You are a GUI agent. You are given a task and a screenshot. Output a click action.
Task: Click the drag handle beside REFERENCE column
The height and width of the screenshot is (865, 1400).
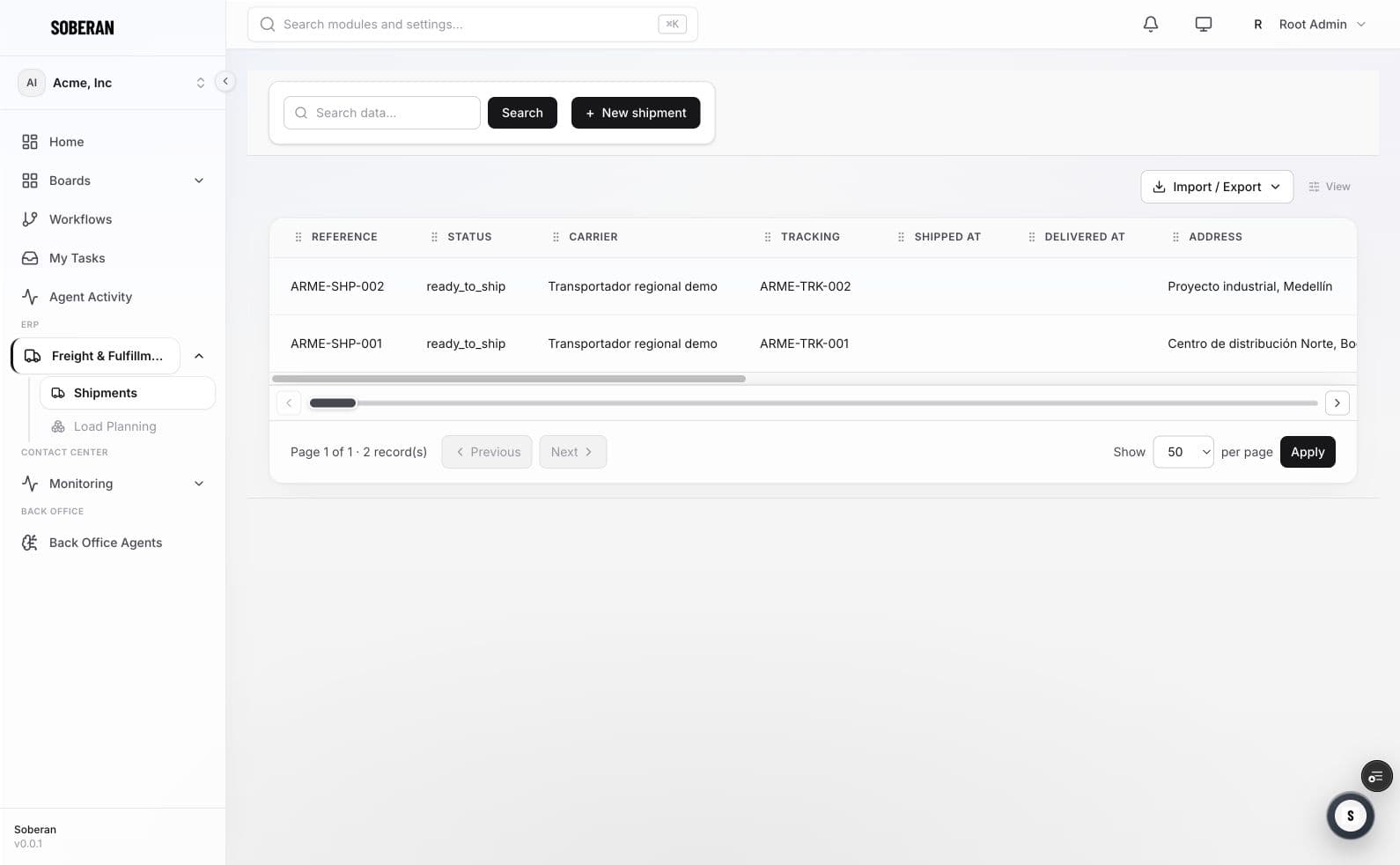click(x=298, y=237)
